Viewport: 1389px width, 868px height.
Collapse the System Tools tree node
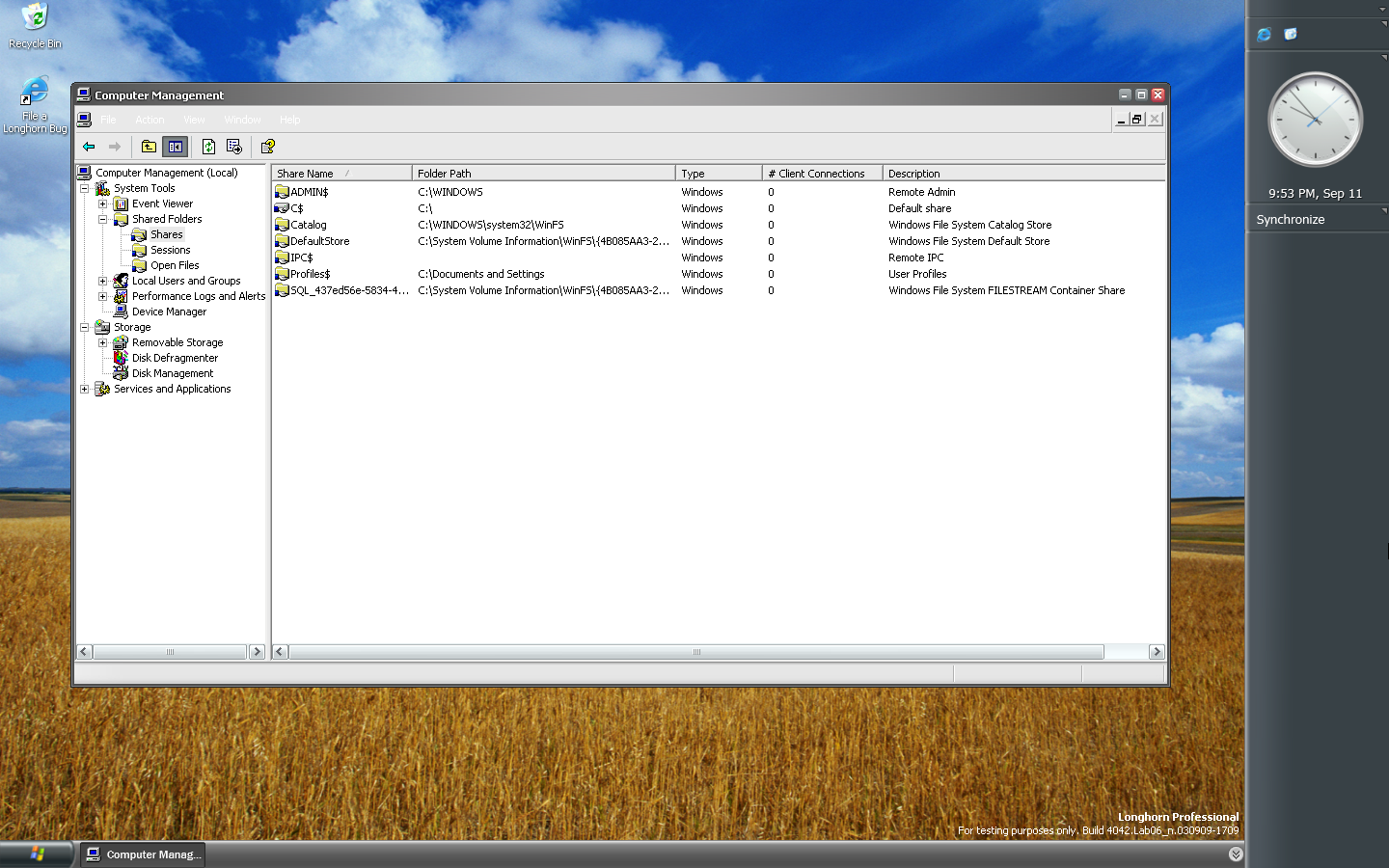(85, 188)
